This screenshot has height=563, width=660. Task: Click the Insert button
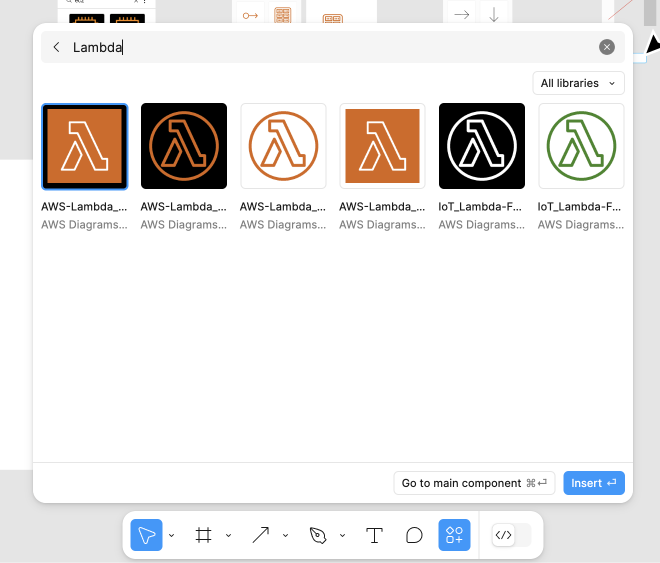(594, 483)
